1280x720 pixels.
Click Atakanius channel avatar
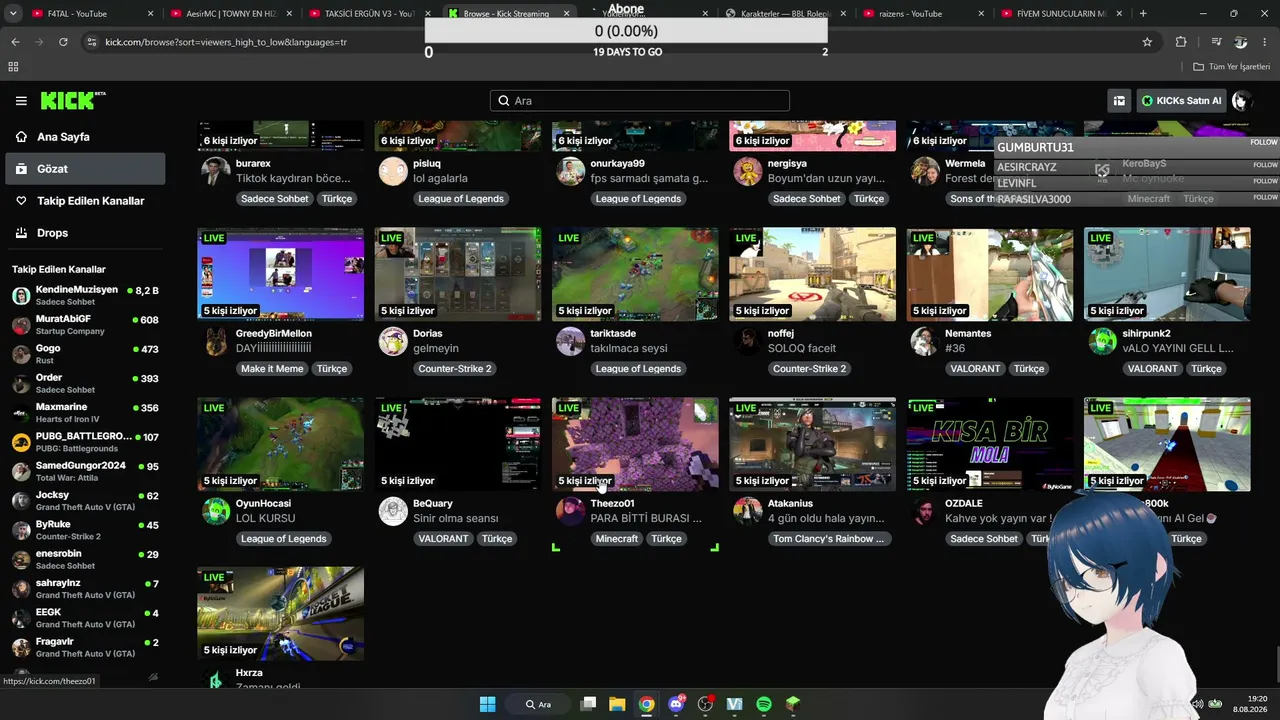[747, 511]
